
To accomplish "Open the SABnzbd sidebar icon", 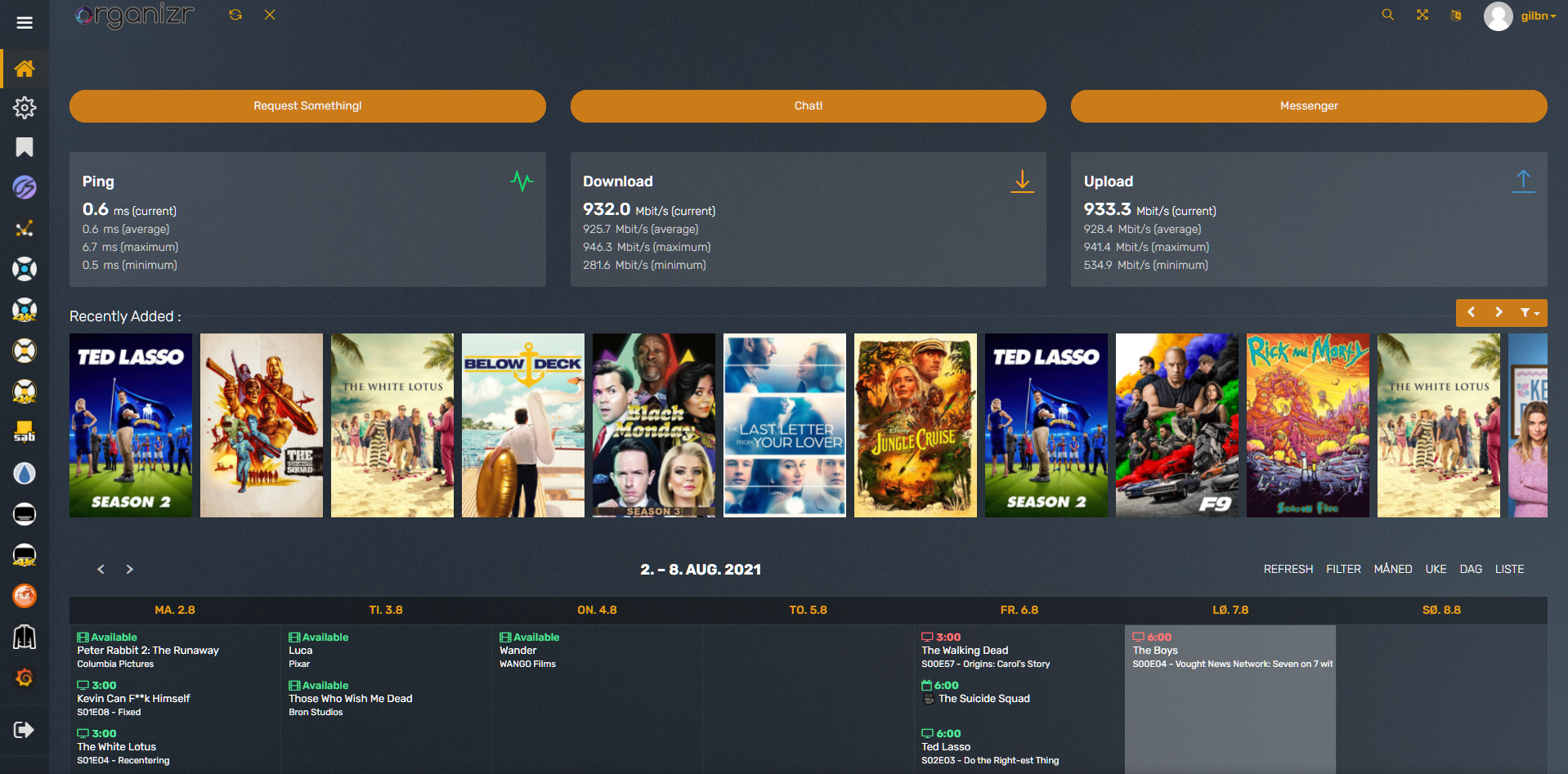I will pyautogui.click(x=25, y=432).
